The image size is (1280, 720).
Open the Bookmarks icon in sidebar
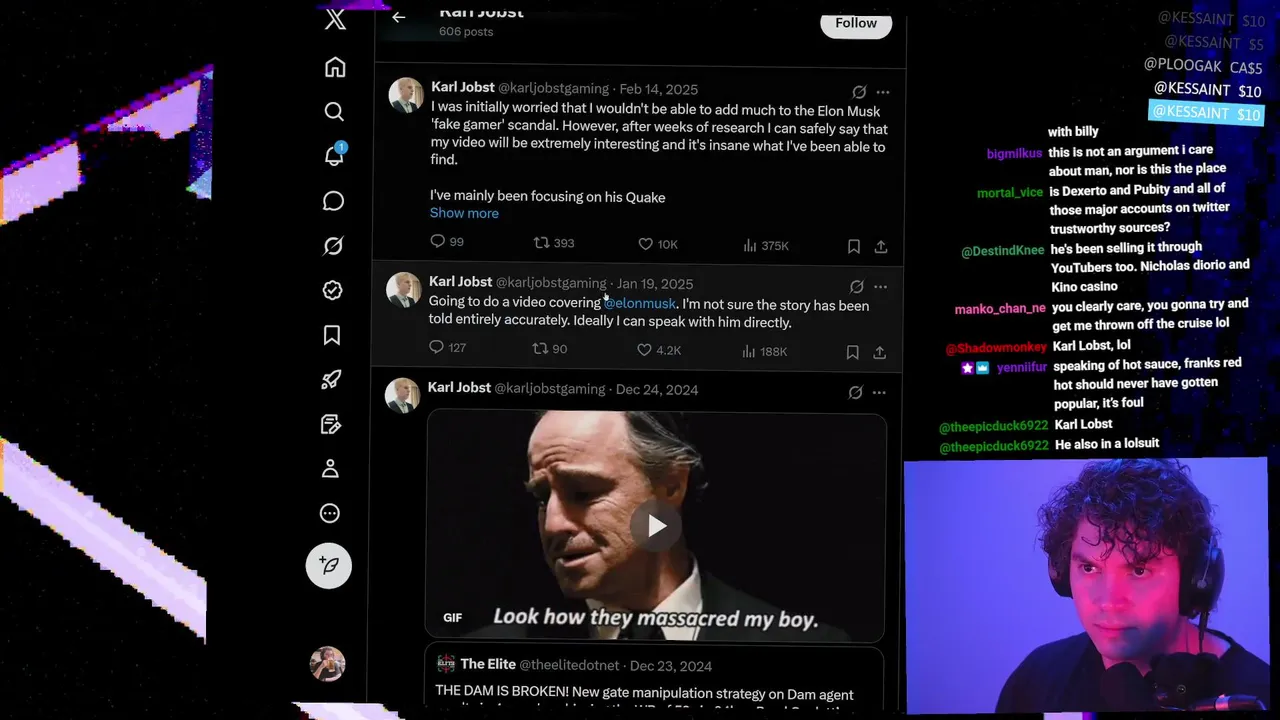(332, 335)
